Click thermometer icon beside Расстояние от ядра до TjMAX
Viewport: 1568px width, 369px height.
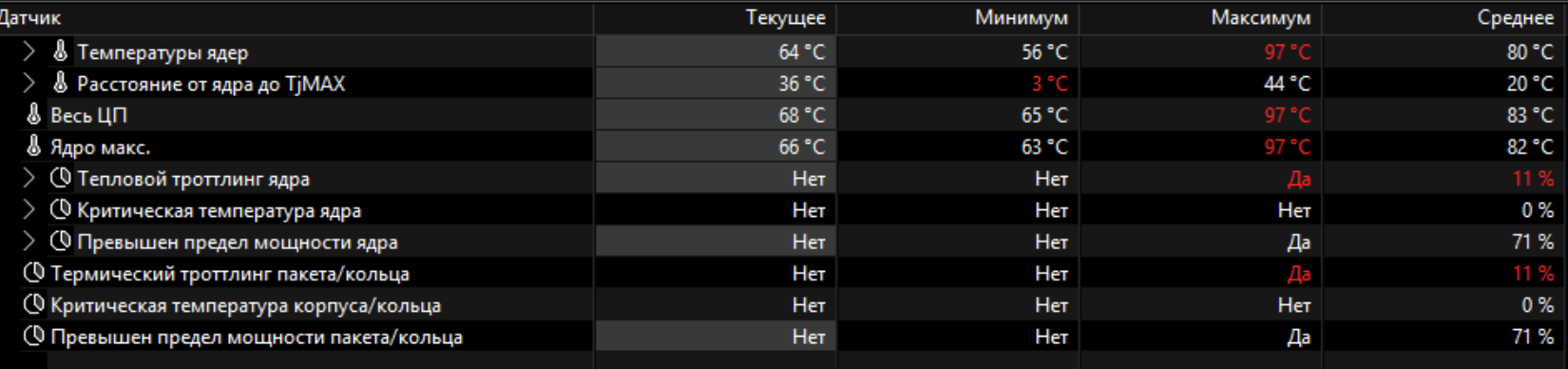click(x=61, y=83)
